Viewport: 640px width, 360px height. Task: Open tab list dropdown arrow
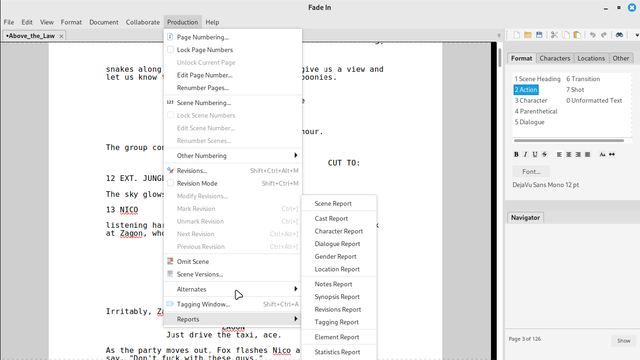click(x=499, y=36)
